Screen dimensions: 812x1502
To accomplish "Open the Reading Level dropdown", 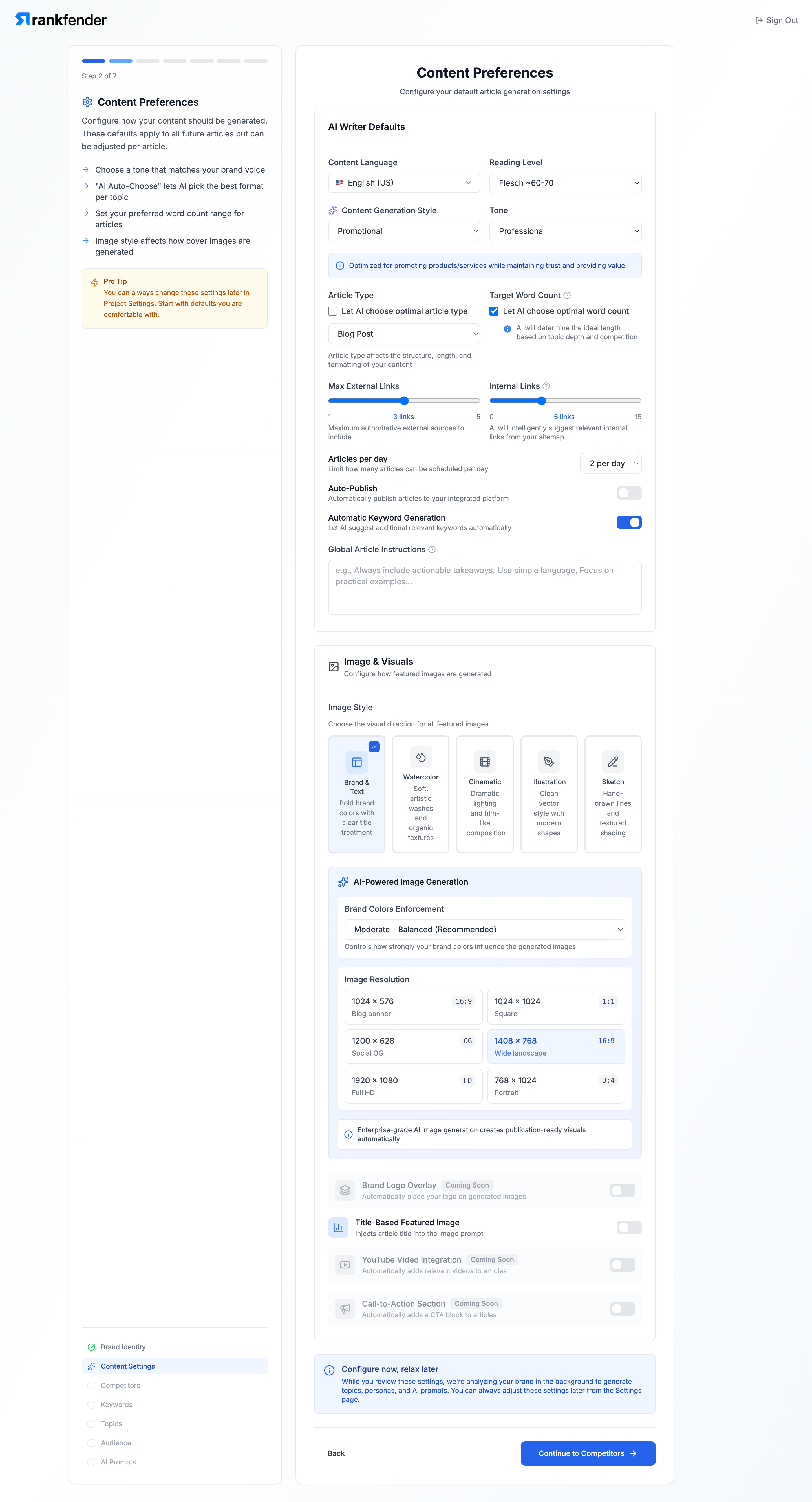I will [565, 182].
